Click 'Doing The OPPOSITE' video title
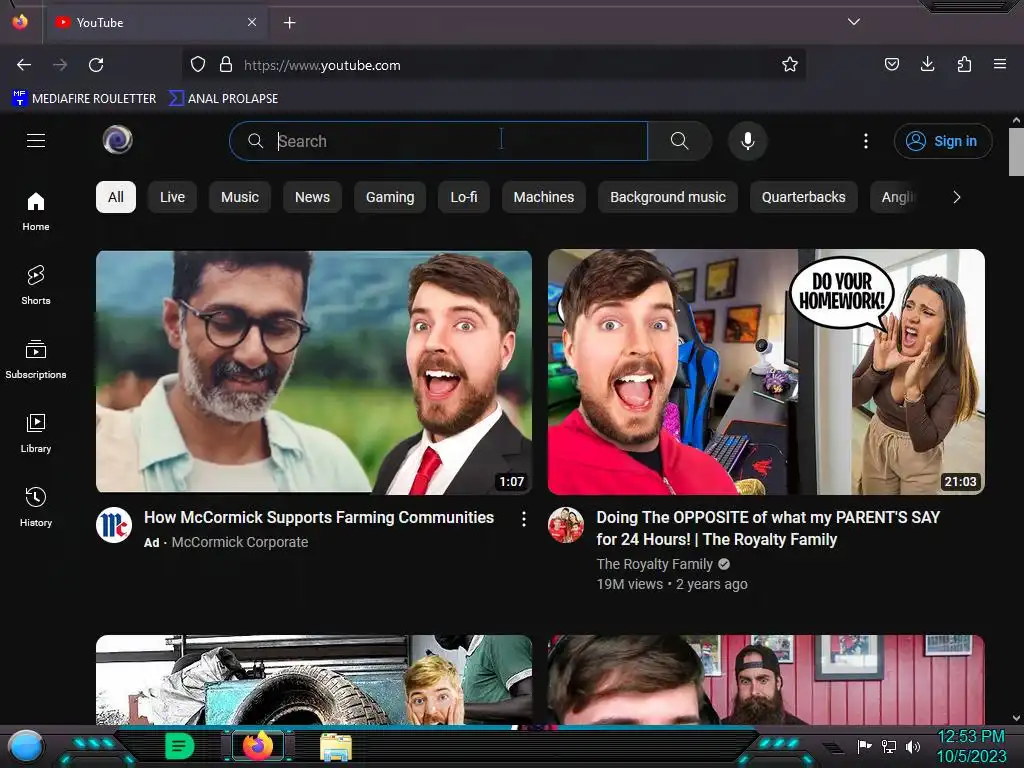This screenshot has height=768, width=1024. (768, 528)
